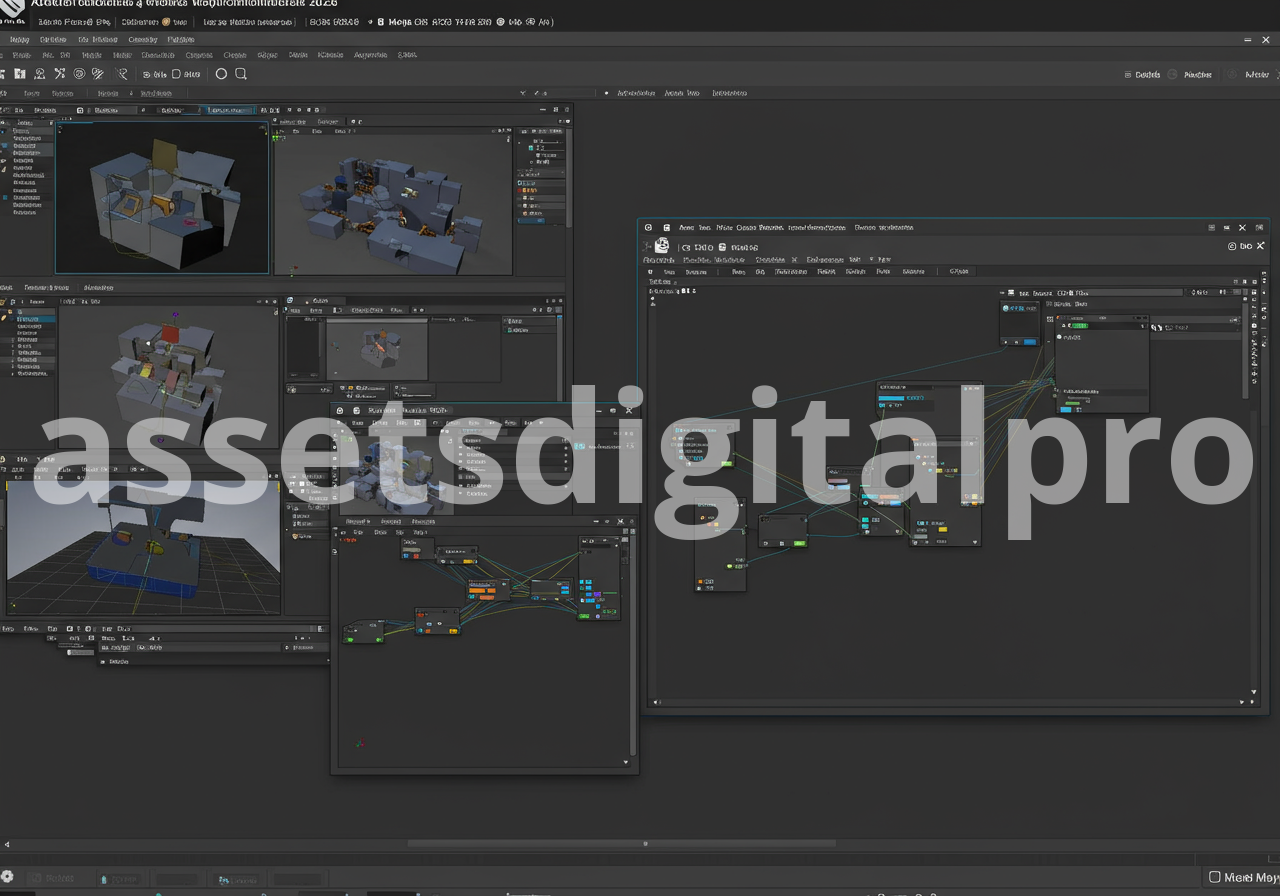Select the yellow panel object in the top-left viewport
The image size is (1280, 896).
[x=165, y=156]
